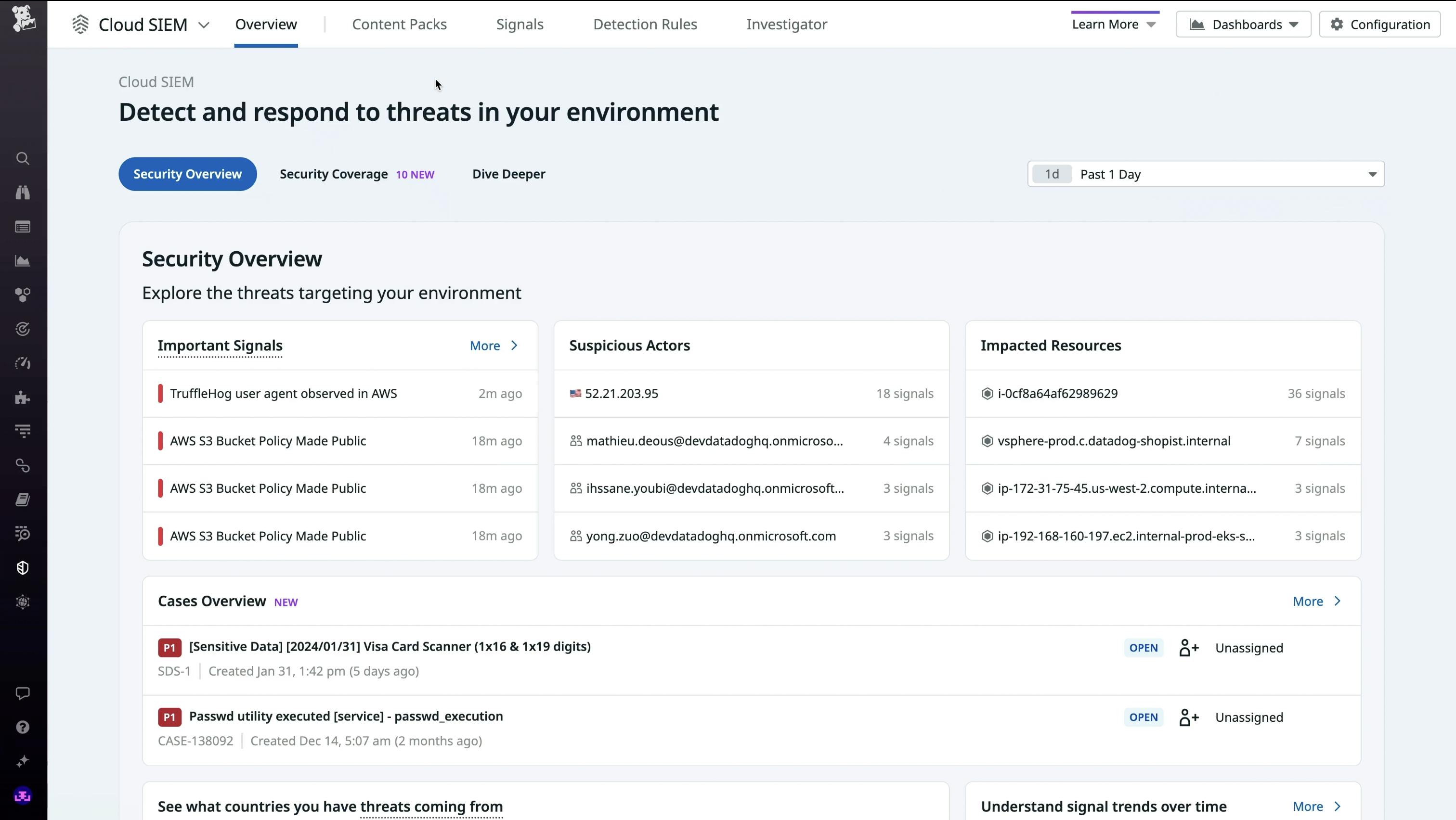Image resolution: width=1456 pixels, height=820 pixels.
Task: Open the area chart dashboards icon in sidebar
Action: pos(23,261)
